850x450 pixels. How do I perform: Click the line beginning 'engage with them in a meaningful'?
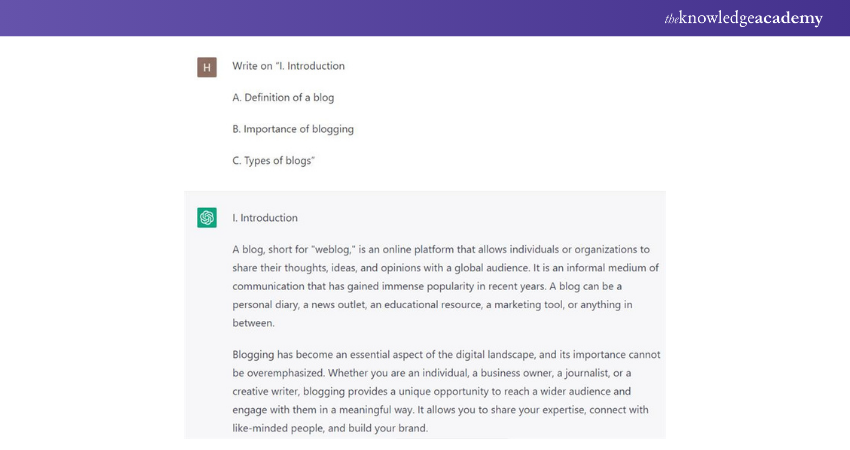tap(440, 410)
